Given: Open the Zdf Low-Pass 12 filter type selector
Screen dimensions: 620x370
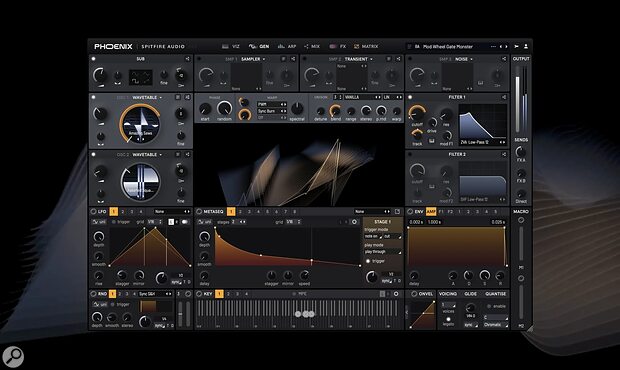Looking at the screenshot, I should coord(482,142).
